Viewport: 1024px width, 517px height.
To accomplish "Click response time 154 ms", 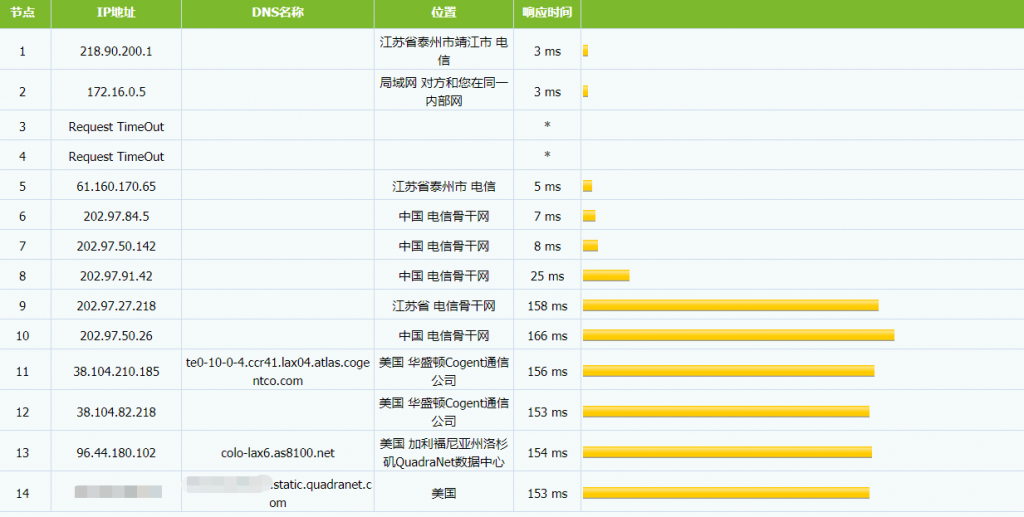I will pos(547,453).
